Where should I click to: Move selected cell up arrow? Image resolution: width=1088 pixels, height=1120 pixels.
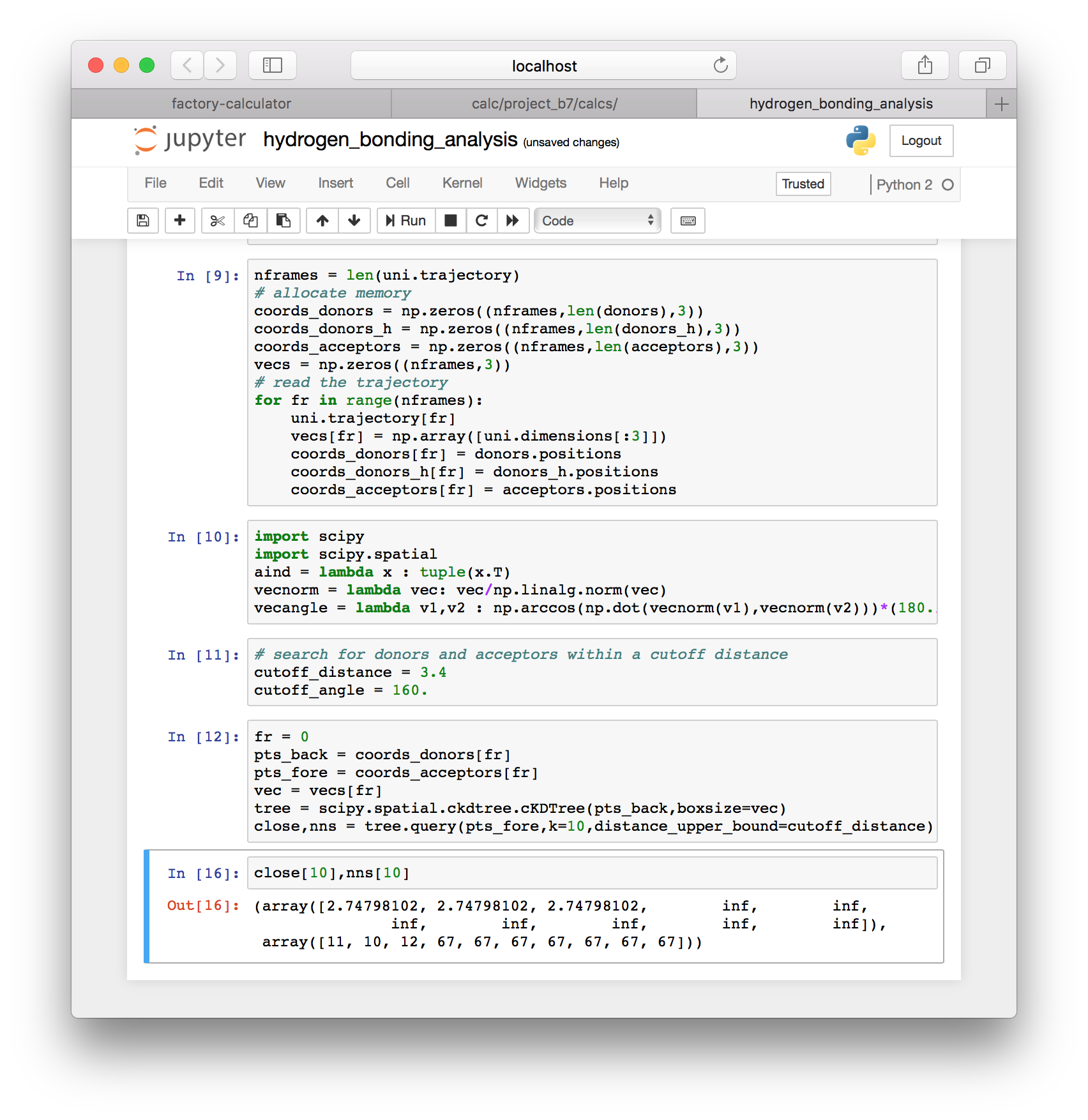(x=322, y=221)
